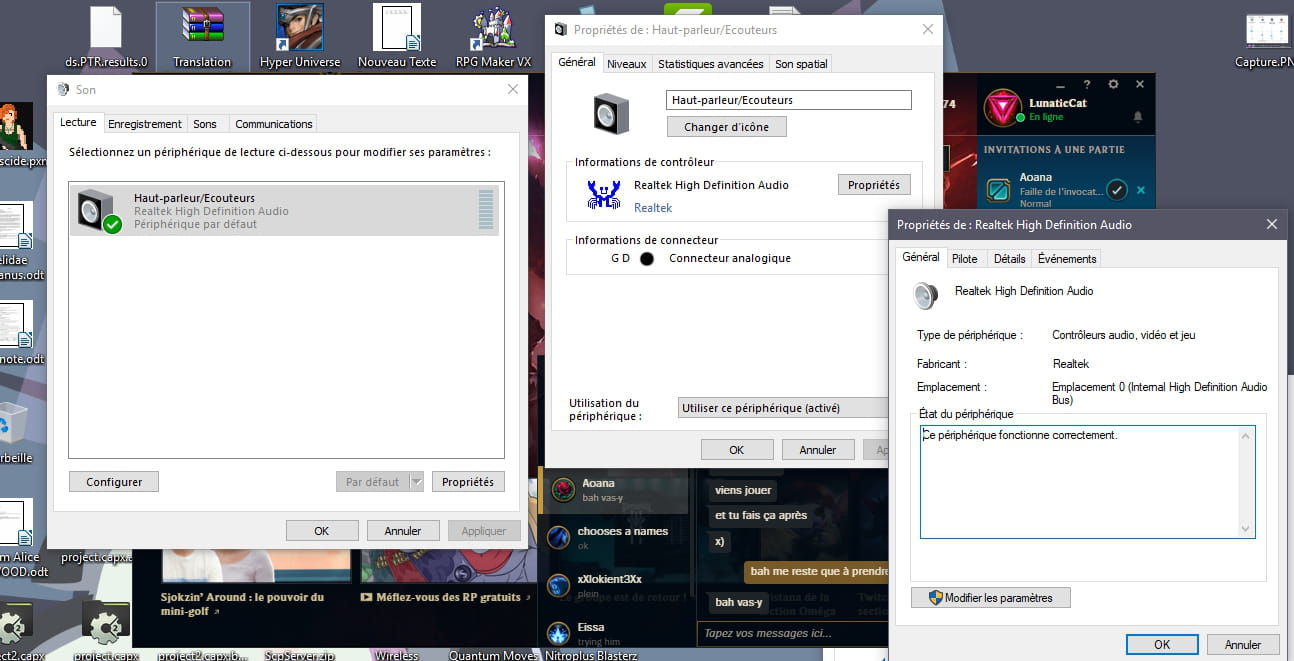Click the LunaticCat profile avatar
Image resolution: width=1294 pixels, height=661 pixels.
(1002, 109)
